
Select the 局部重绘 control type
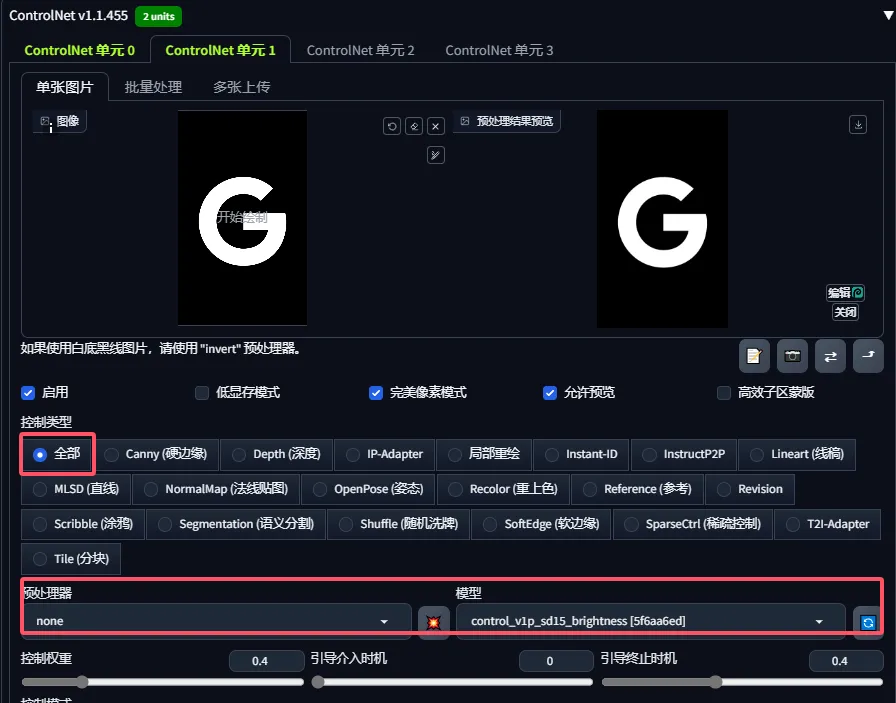[484, 454]
